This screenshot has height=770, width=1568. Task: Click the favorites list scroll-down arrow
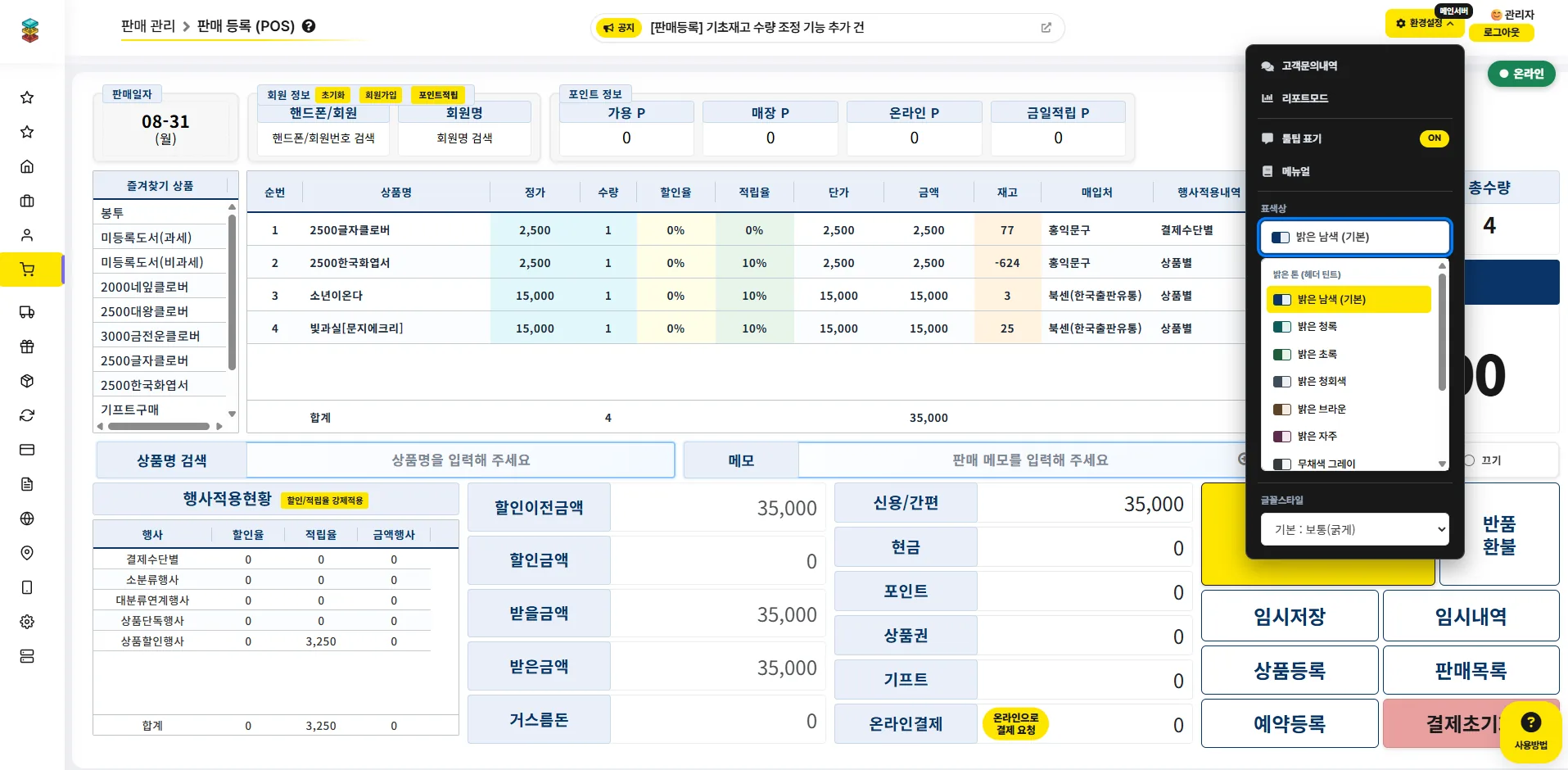tap(232, 414)
